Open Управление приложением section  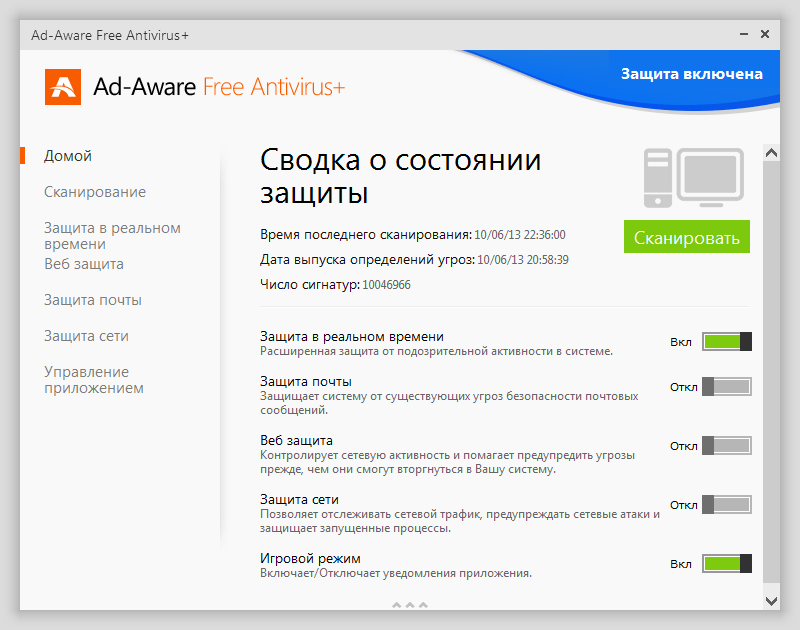click(x=94, y=380)
